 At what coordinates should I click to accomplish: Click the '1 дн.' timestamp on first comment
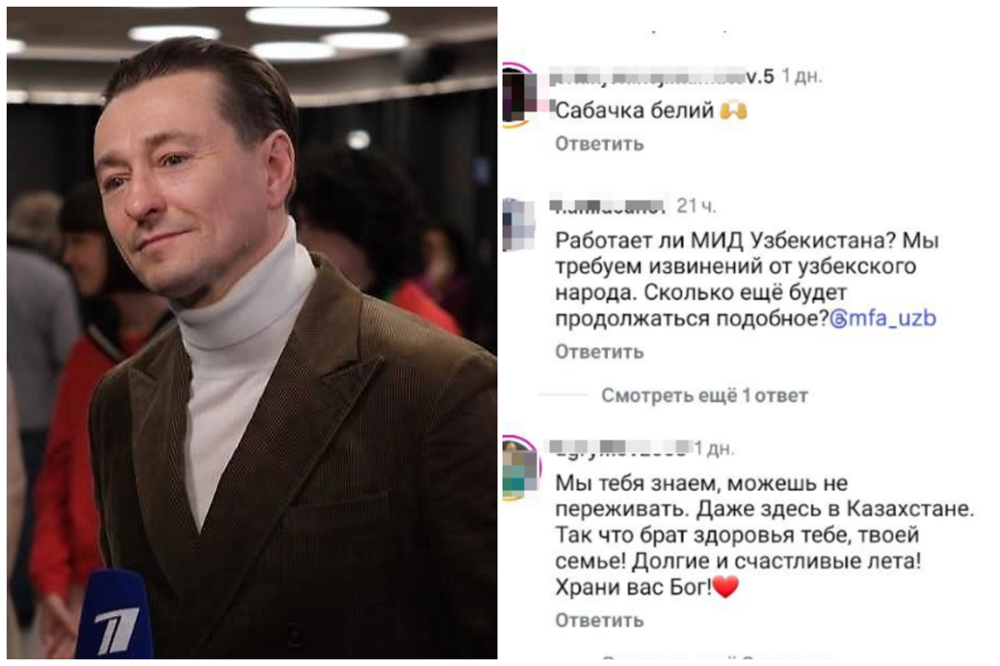pyautogui.click(x=802, y=77)
